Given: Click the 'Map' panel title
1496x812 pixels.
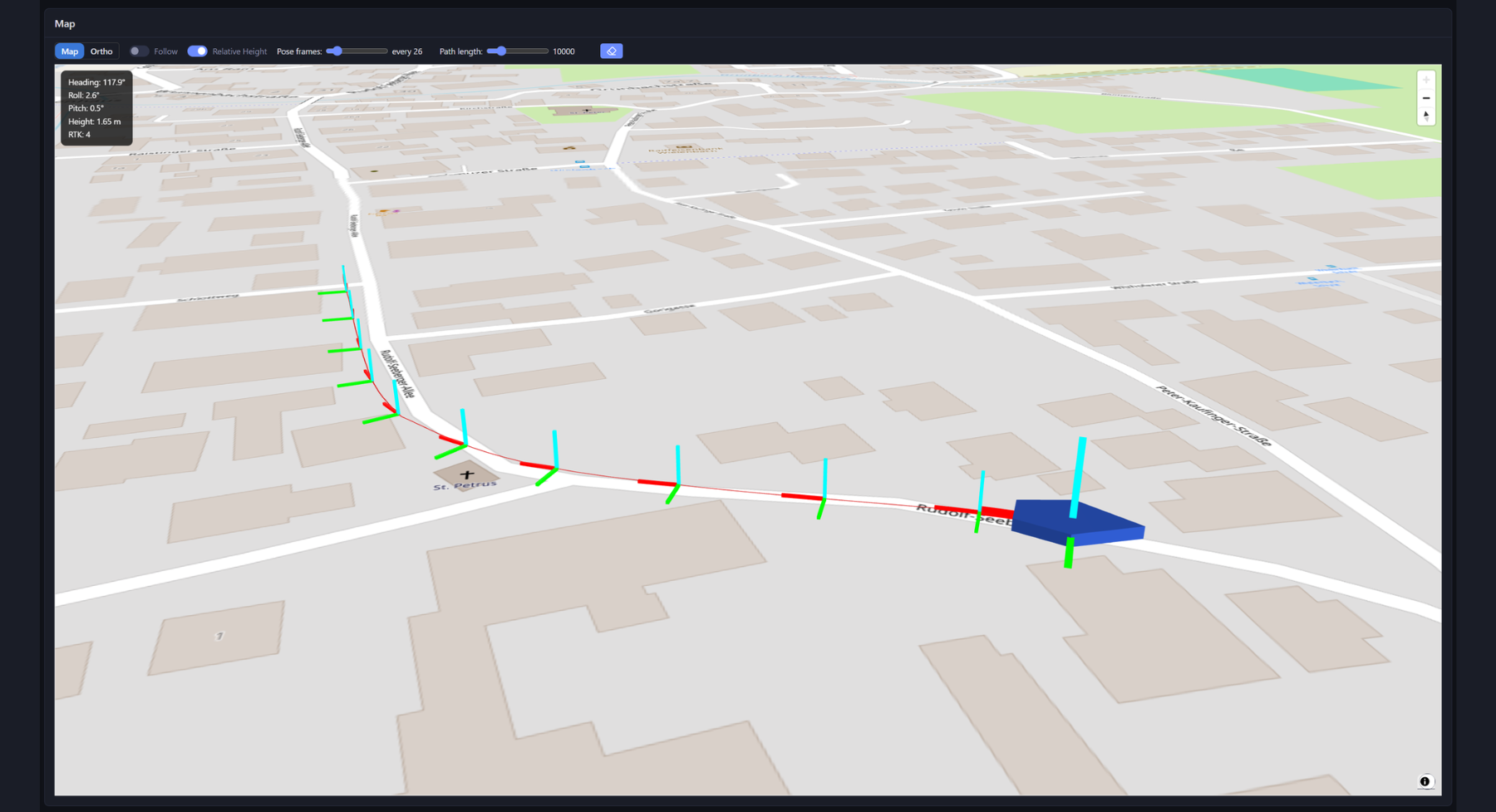Looking at the screenshot, I should (x=65, y=23).
